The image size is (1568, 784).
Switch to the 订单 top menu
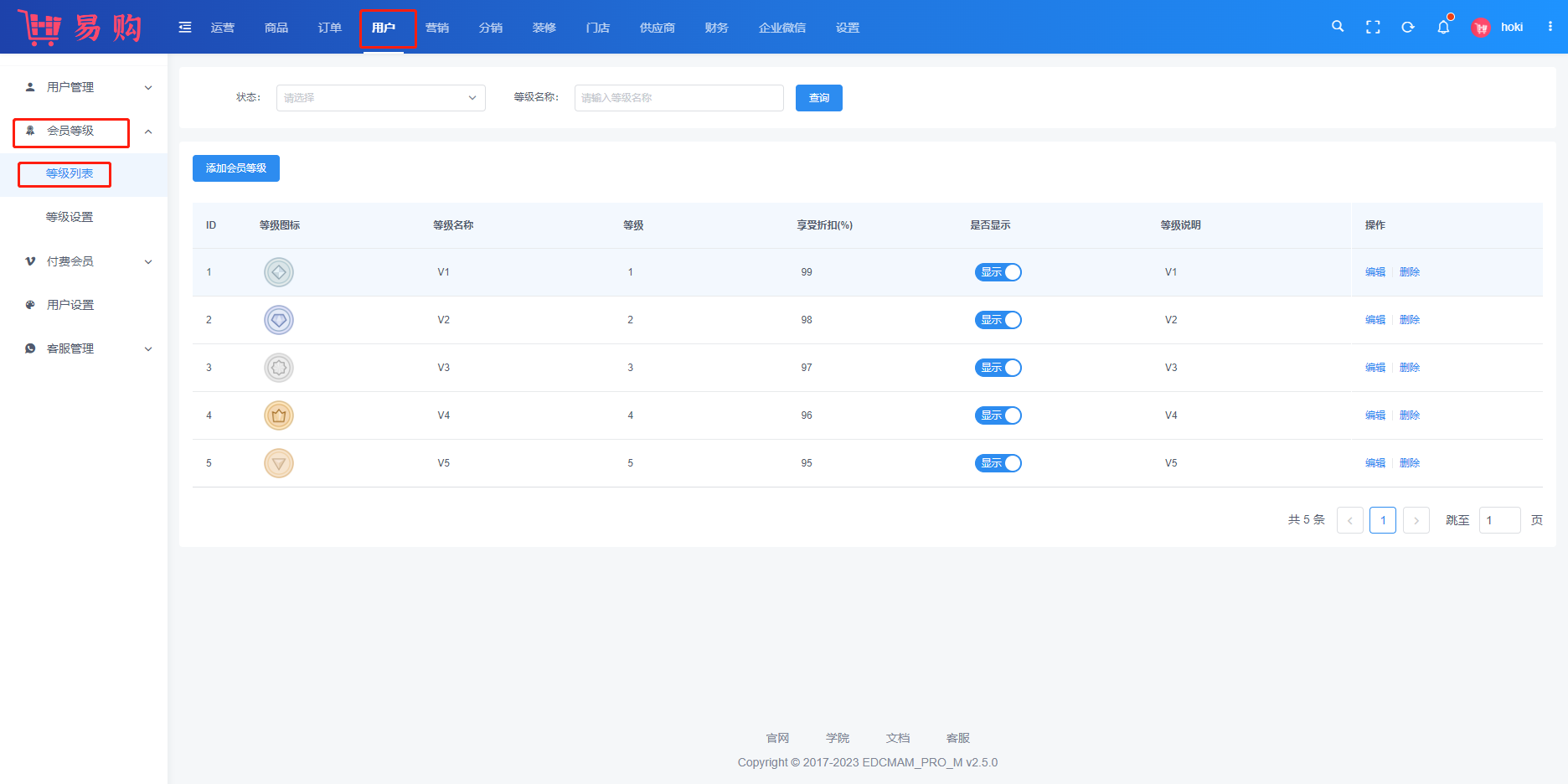[330, 28]
